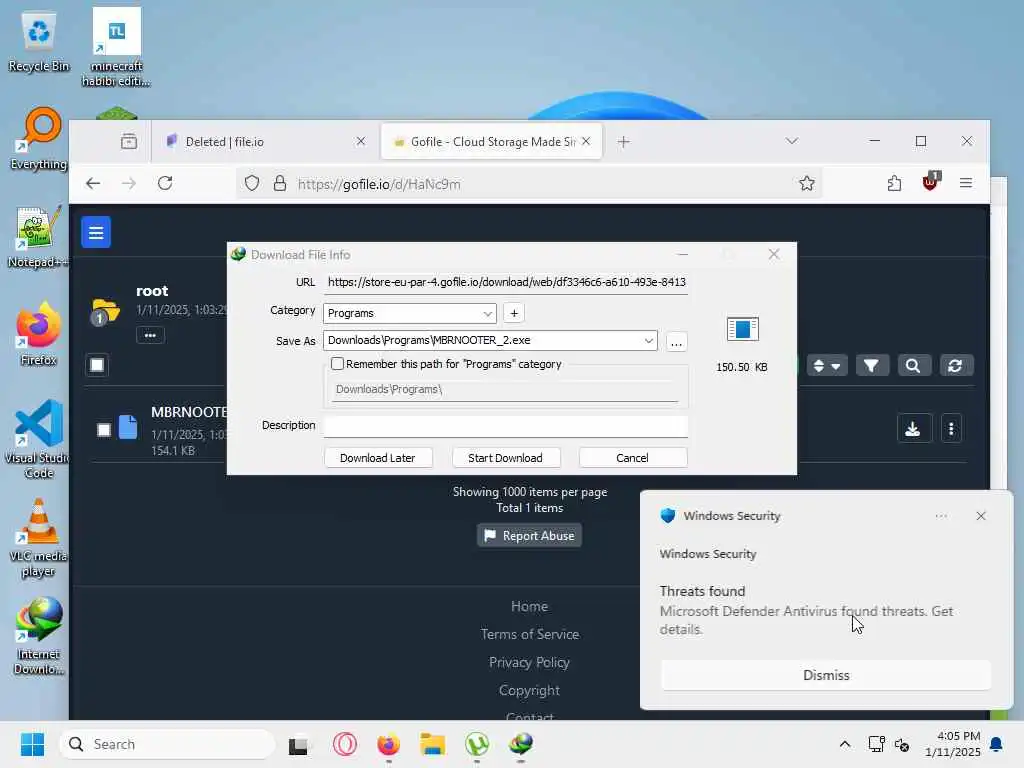Open root folder ellipsis options
Image resolution: width=1024 pixels, height=768 pixels.
point(150,335)
